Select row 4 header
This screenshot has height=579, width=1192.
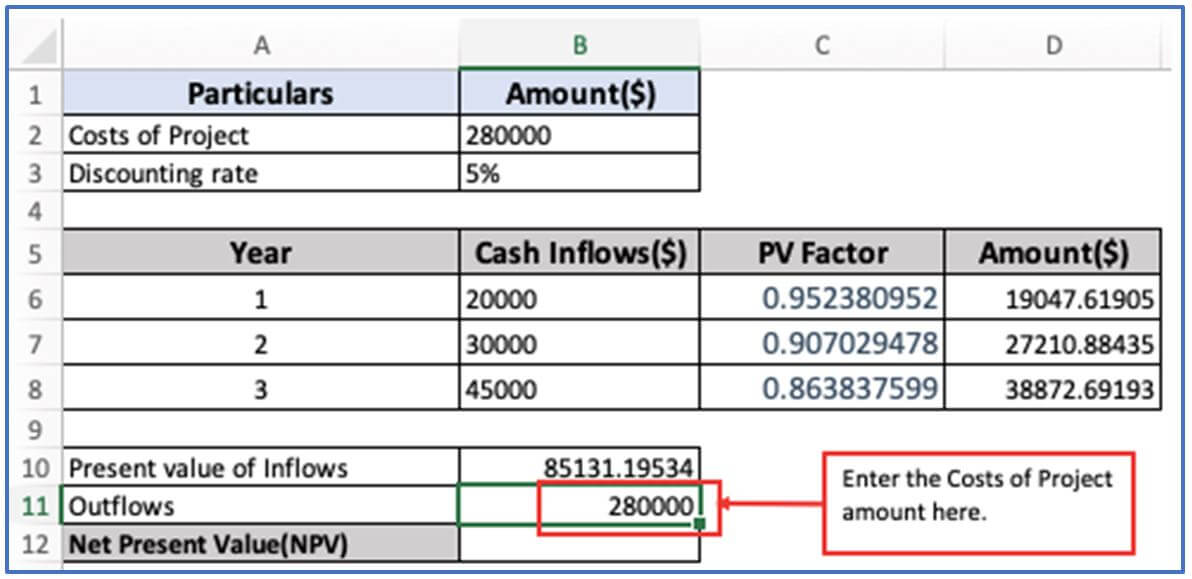click(37, 212)
